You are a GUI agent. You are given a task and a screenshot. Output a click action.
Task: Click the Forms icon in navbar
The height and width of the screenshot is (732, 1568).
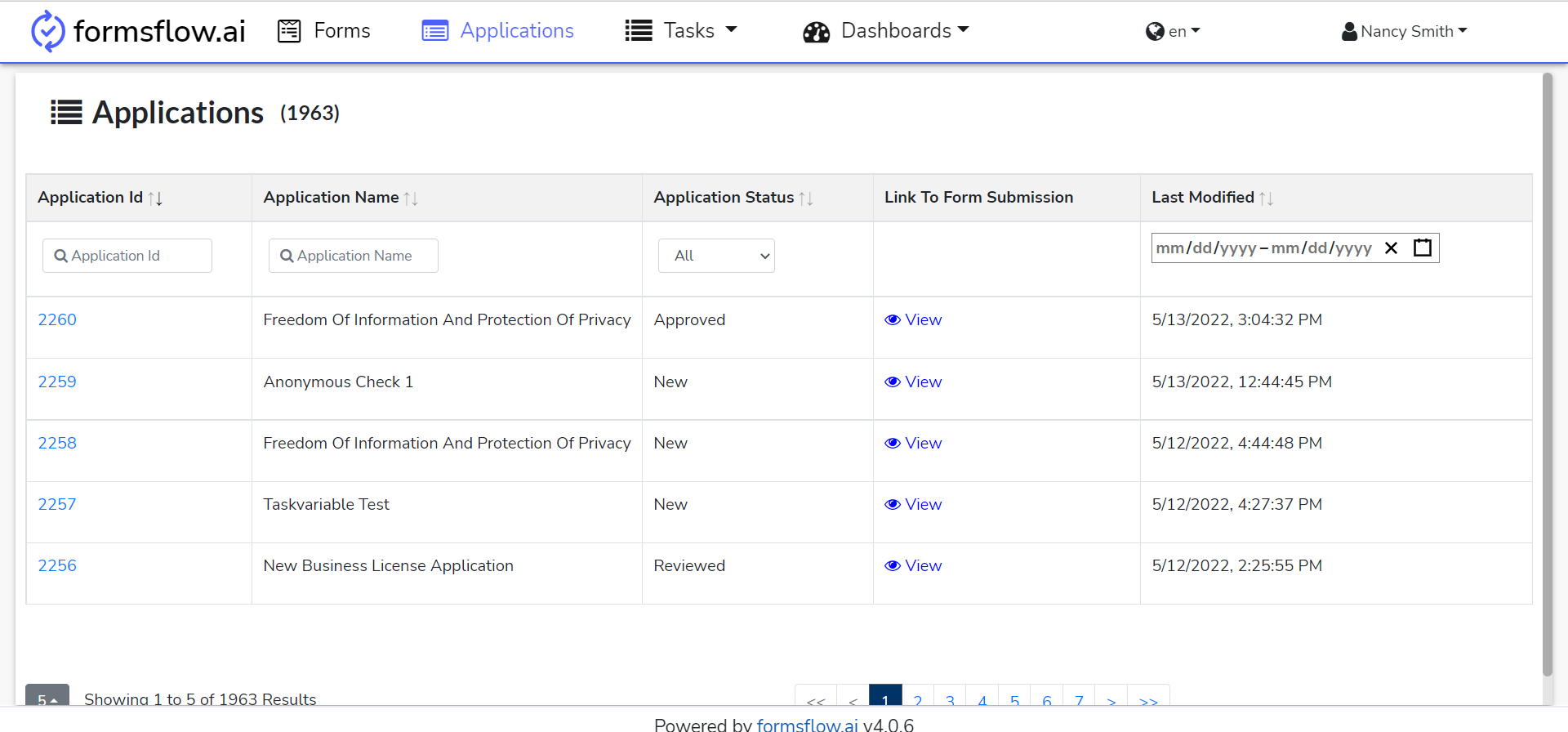[289, 31]
